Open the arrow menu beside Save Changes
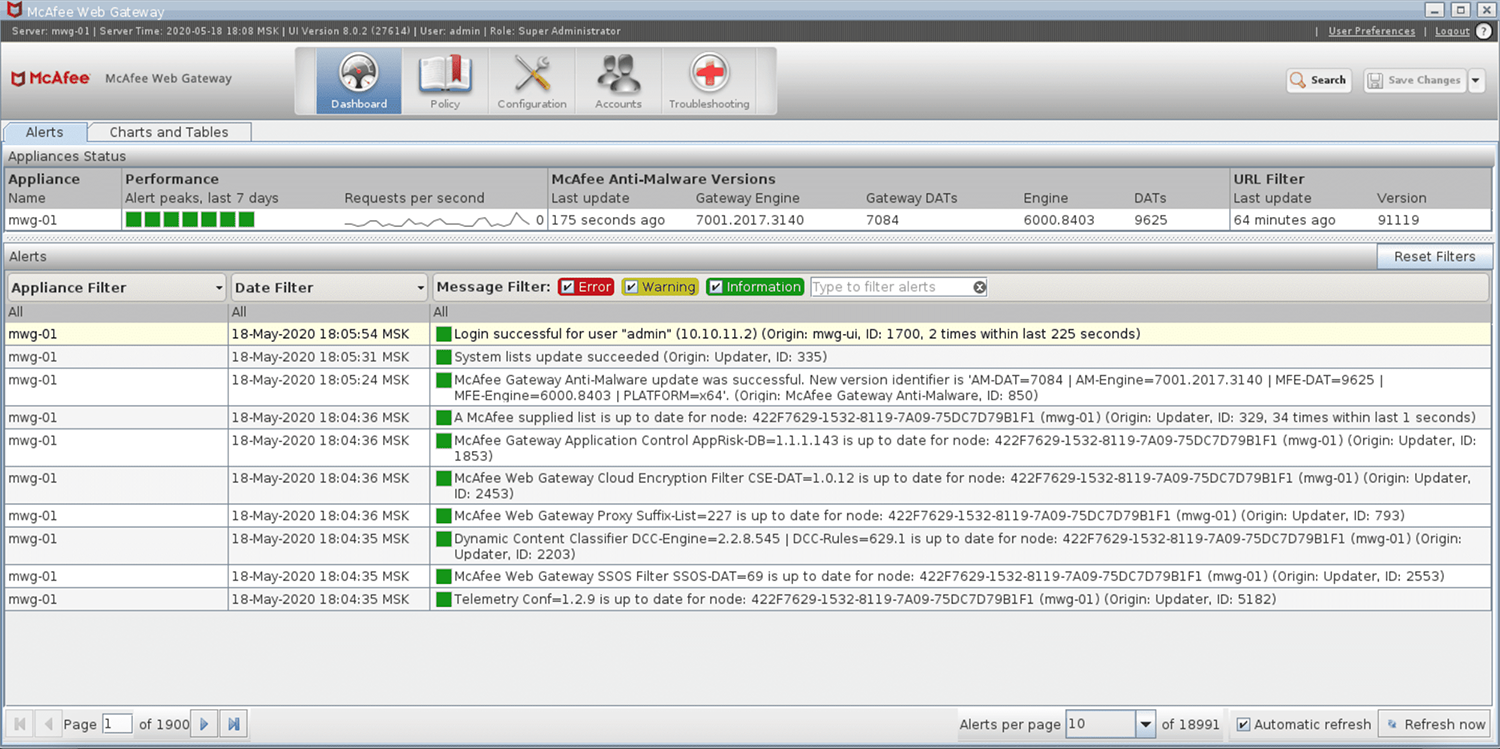Viewport: 1500px width, 749px height. pyautogui.click(x=1476, y=81)
